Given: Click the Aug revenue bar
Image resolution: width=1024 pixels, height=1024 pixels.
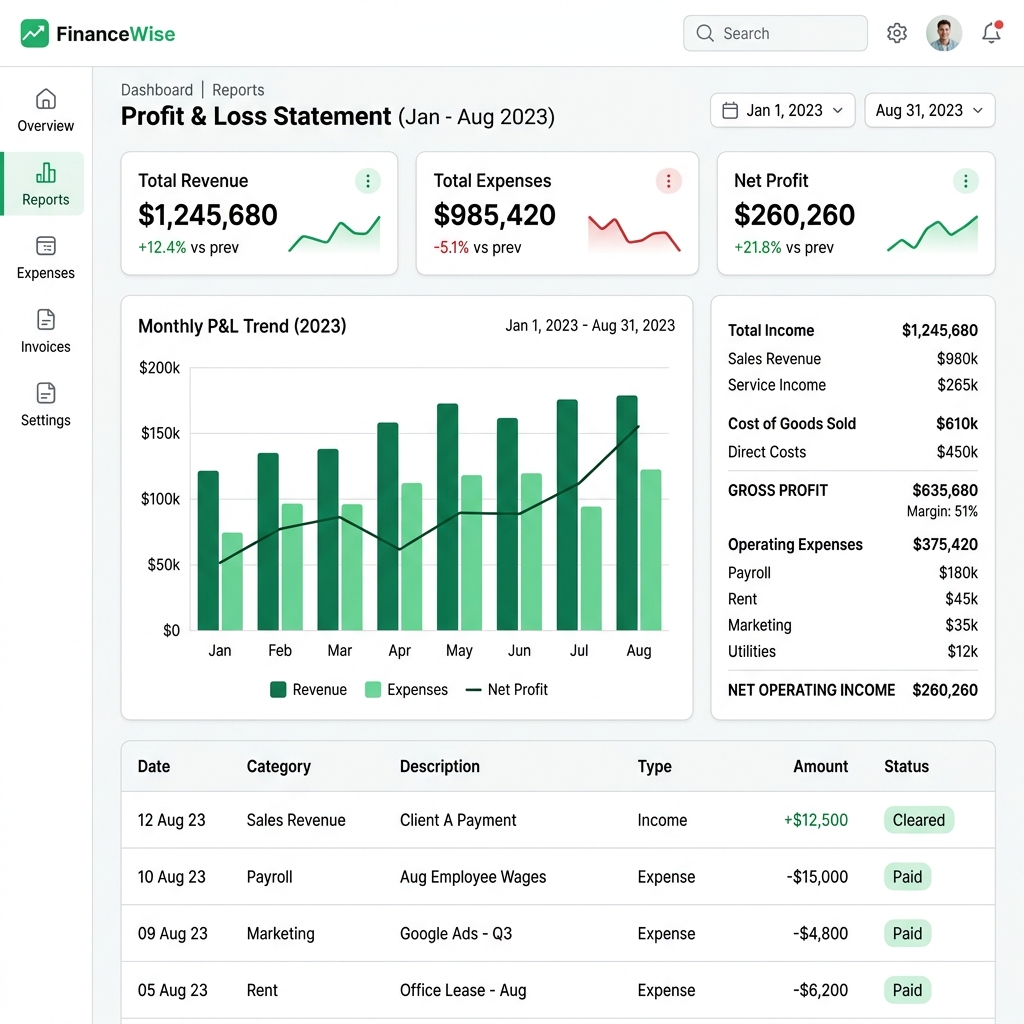Looking at the screenshot, I should coord(627,513).
